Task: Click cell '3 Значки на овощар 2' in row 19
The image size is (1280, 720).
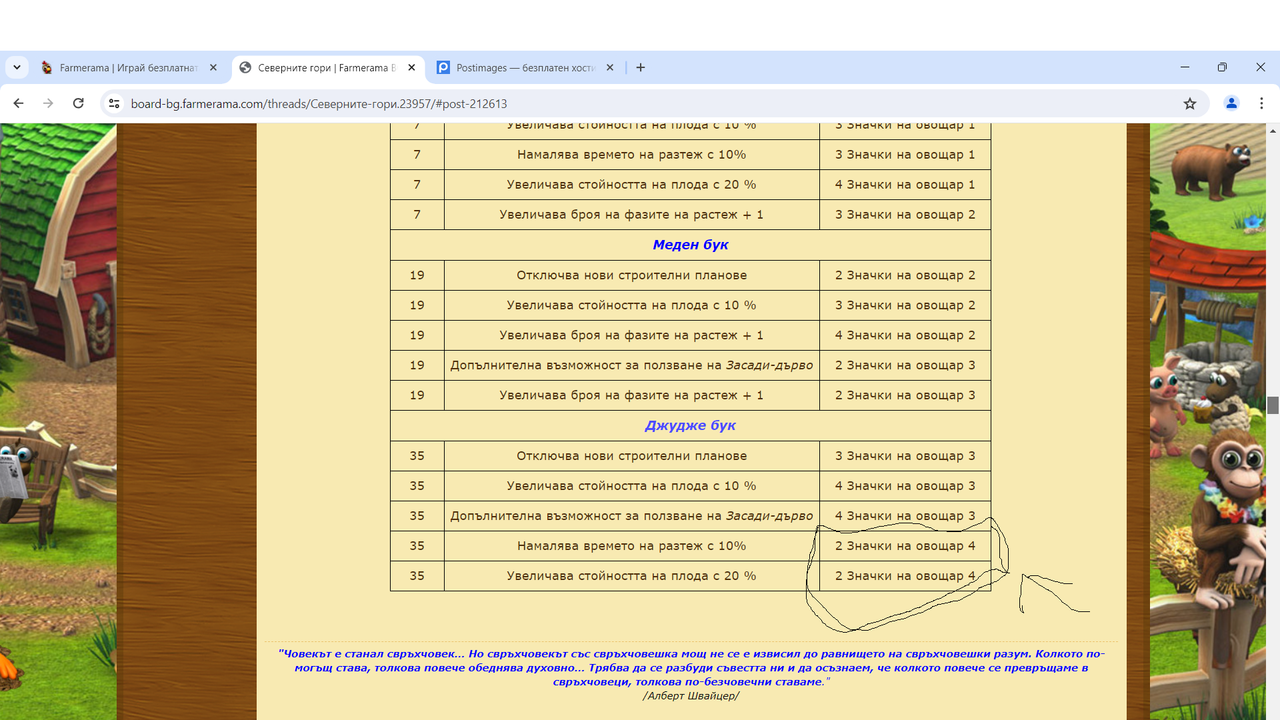Action: click(x=905, y=305)
